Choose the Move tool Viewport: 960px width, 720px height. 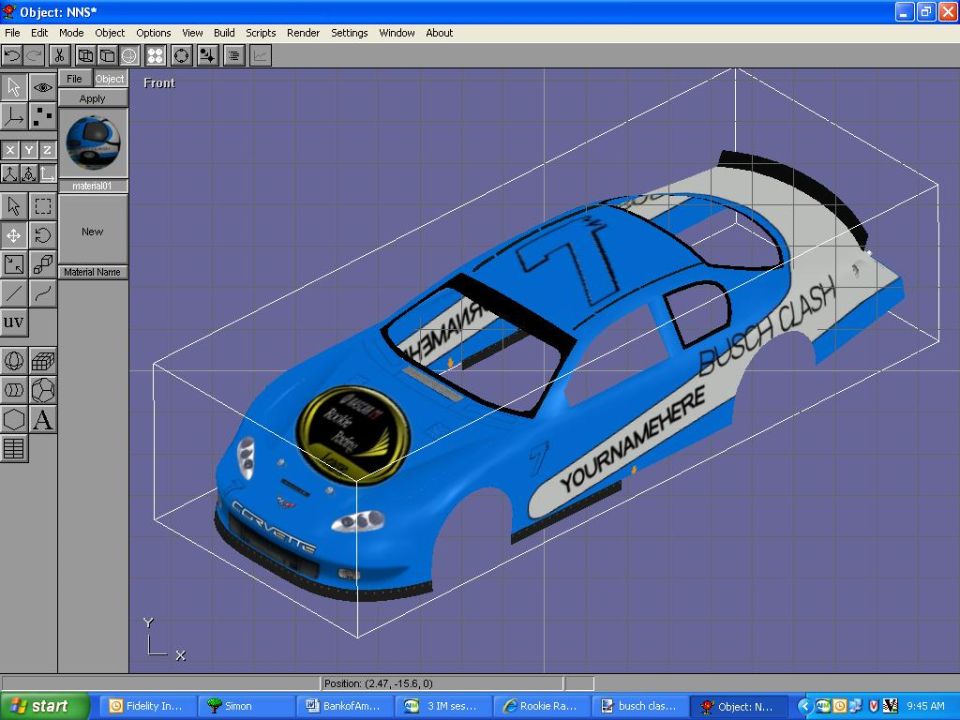click(13, 235)
